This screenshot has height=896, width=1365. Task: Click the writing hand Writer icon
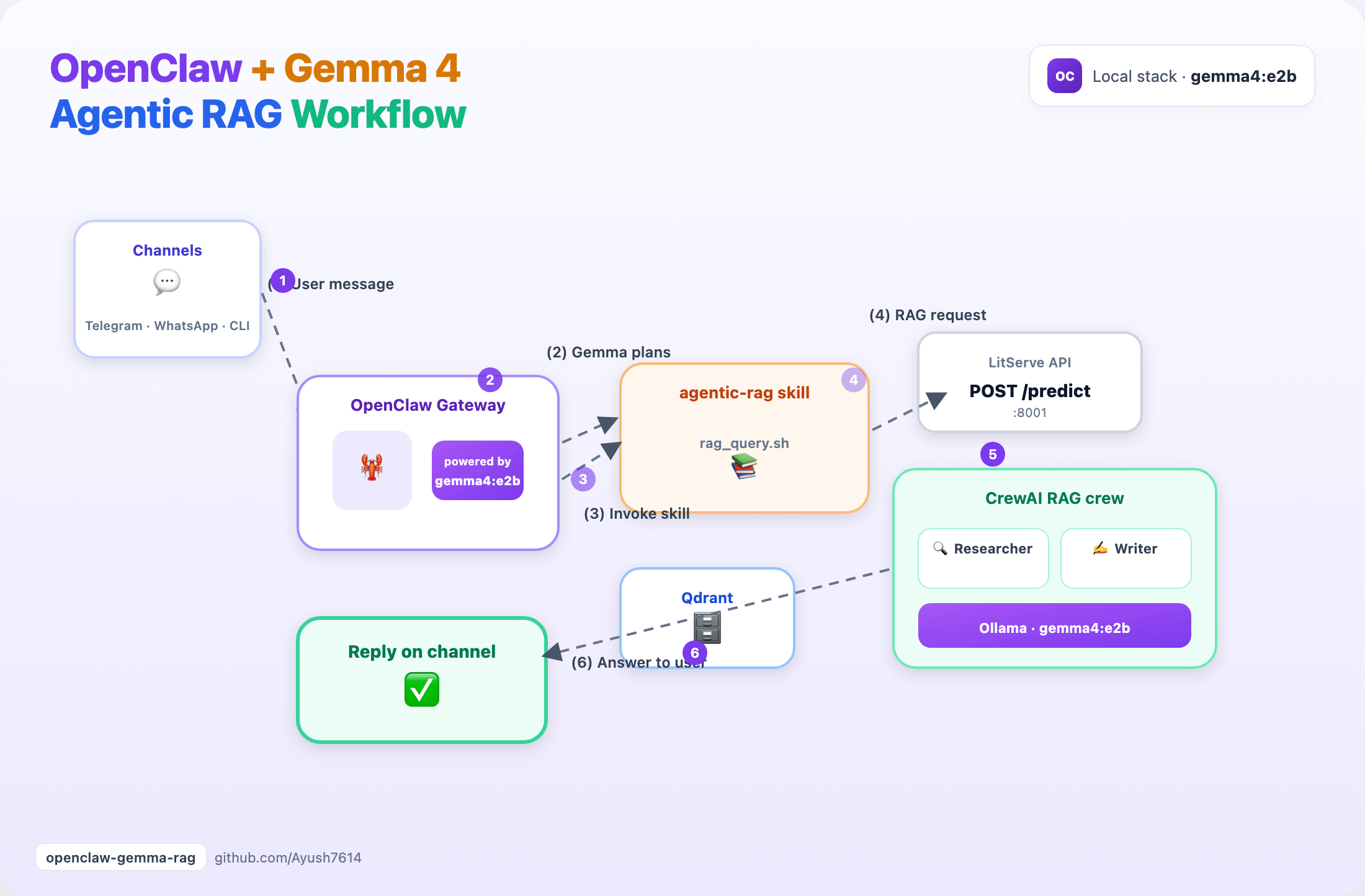pos(1100,548)
